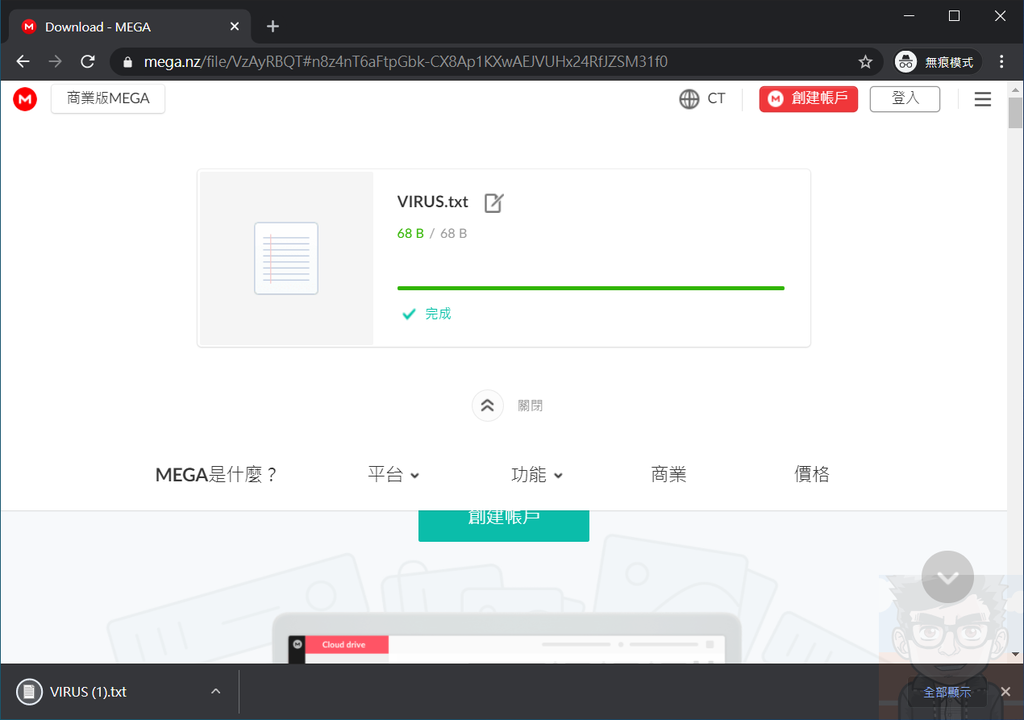
Task: Select the CT language label
Action: pyautogui.click(x=716, y=99)
